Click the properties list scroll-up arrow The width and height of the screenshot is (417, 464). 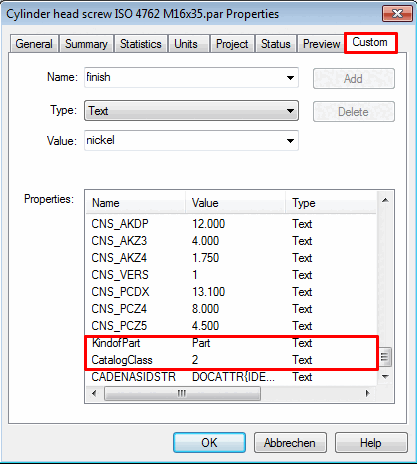click(x=385, y=200)
